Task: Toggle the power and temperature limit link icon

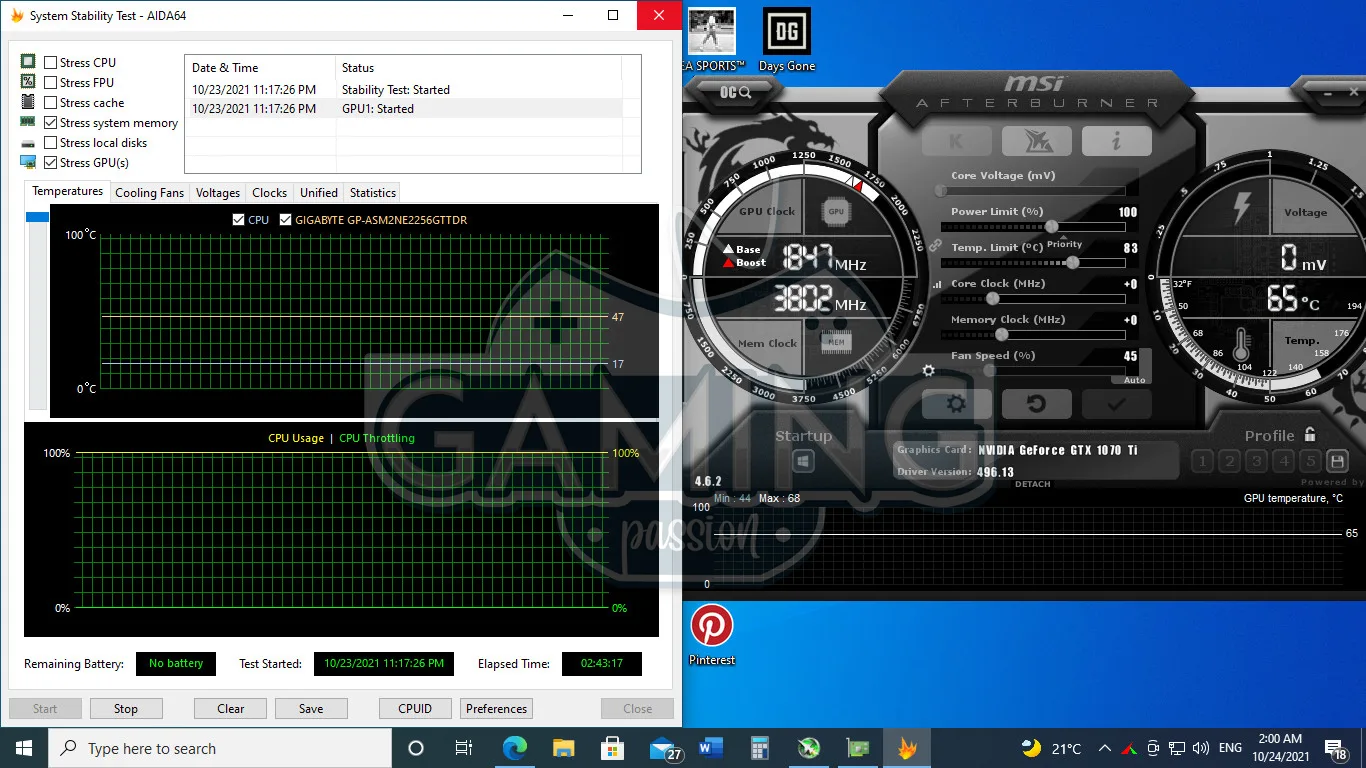Action: click(936, 245)
